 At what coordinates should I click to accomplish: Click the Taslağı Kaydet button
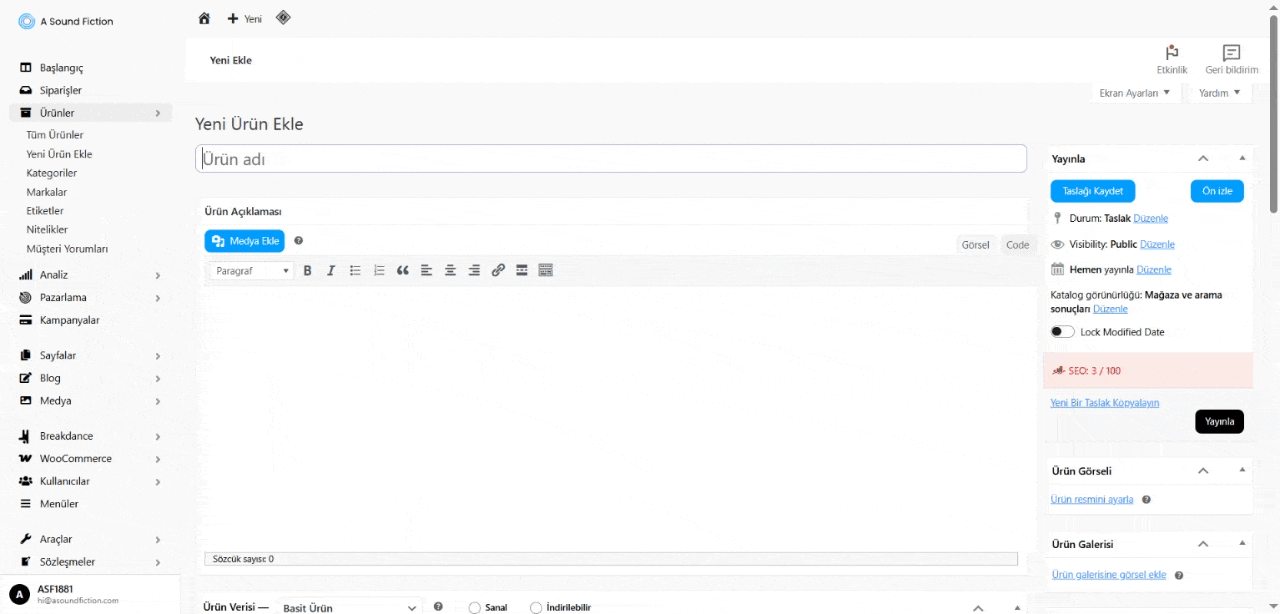1092,191
